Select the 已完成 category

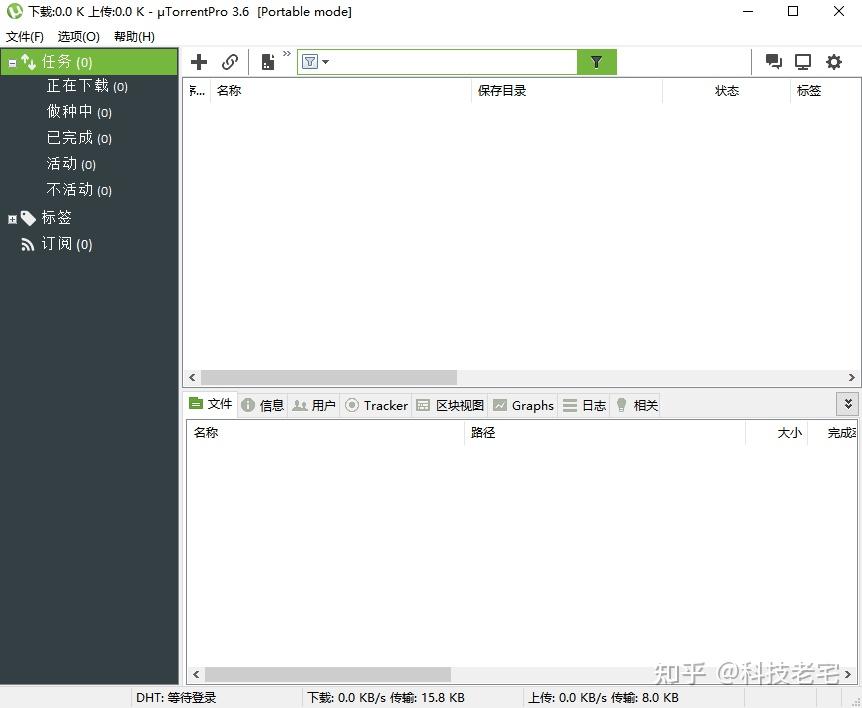(79, 137)
